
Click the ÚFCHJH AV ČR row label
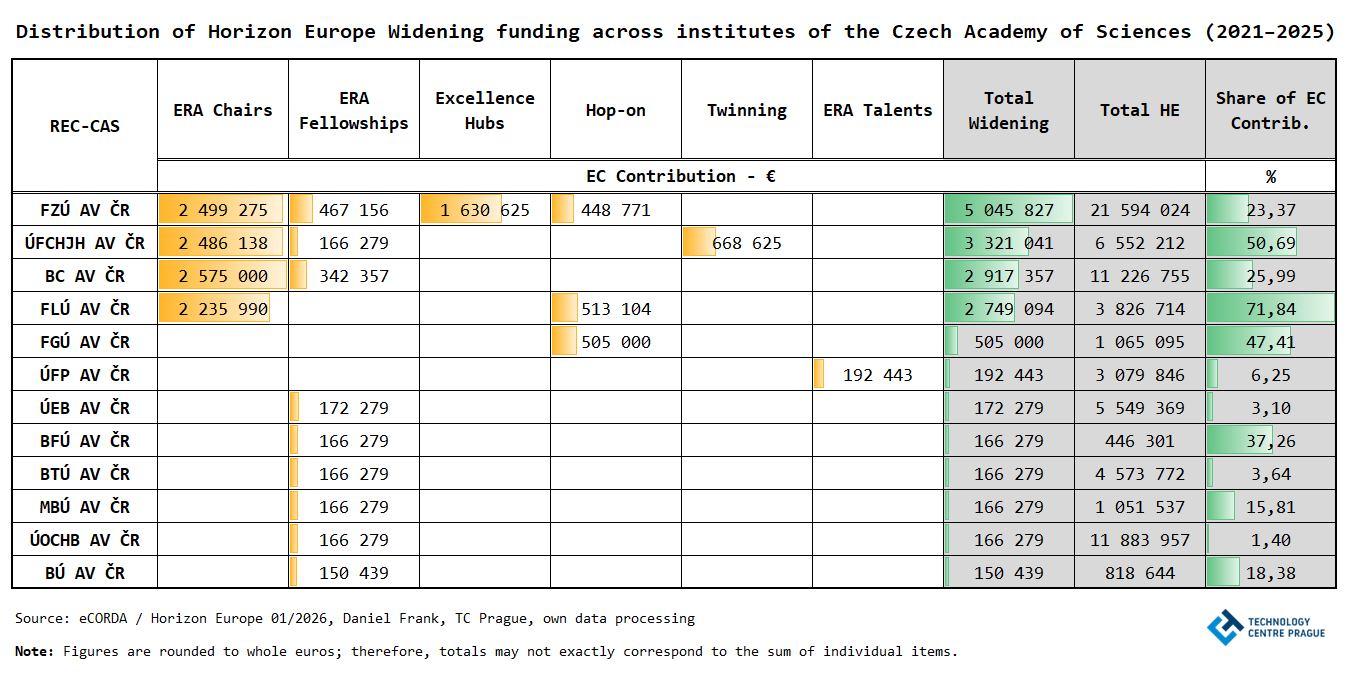coord(85,243)
